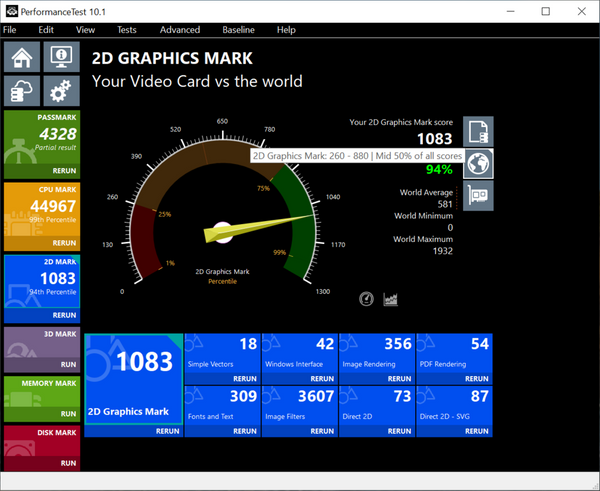
Task: Rerun the PDF Rendering test
Action: tap(478, 380)
